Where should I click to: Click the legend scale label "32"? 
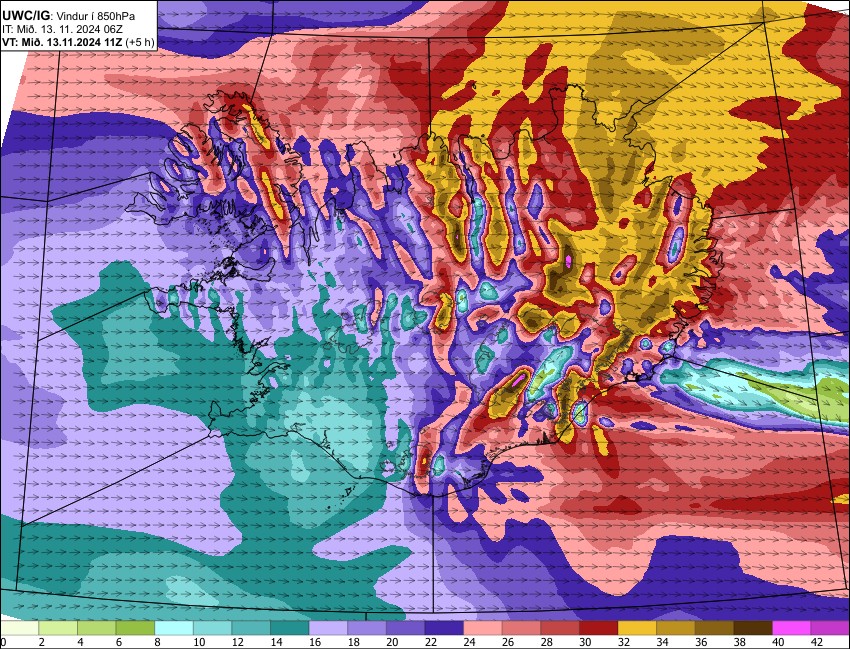point(623,642)
